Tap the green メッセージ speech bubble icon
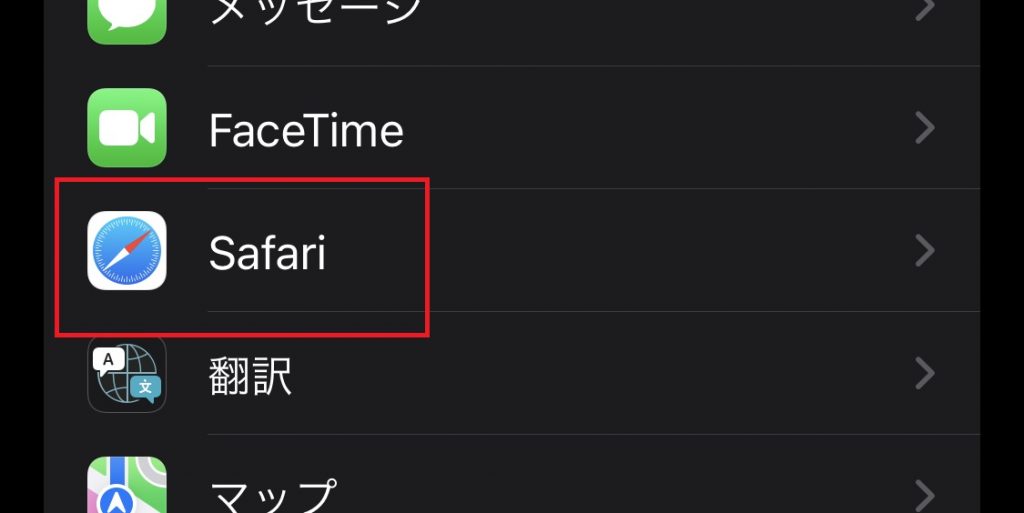The height and width of the screenshot is (513, 1024). 127,22
